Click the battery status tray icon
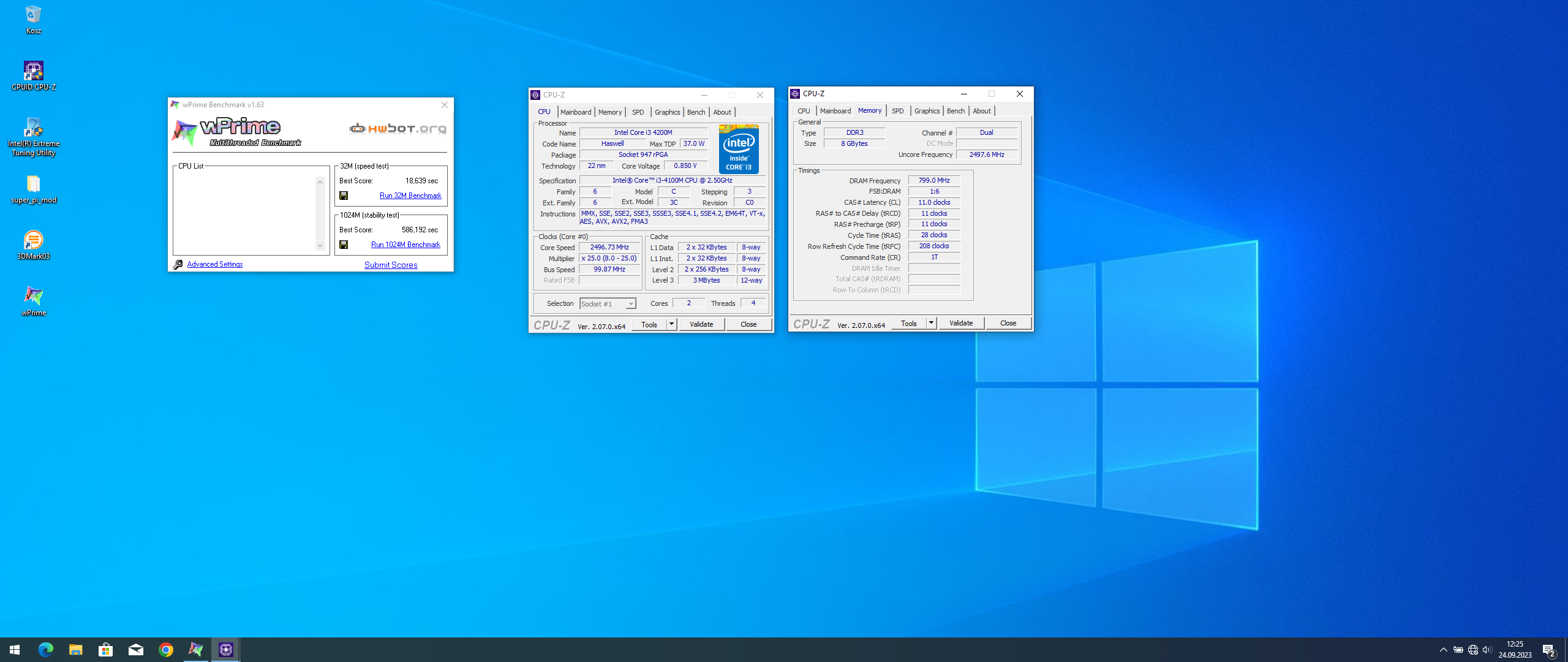Screen dimensions: 1568x662 1458,650
